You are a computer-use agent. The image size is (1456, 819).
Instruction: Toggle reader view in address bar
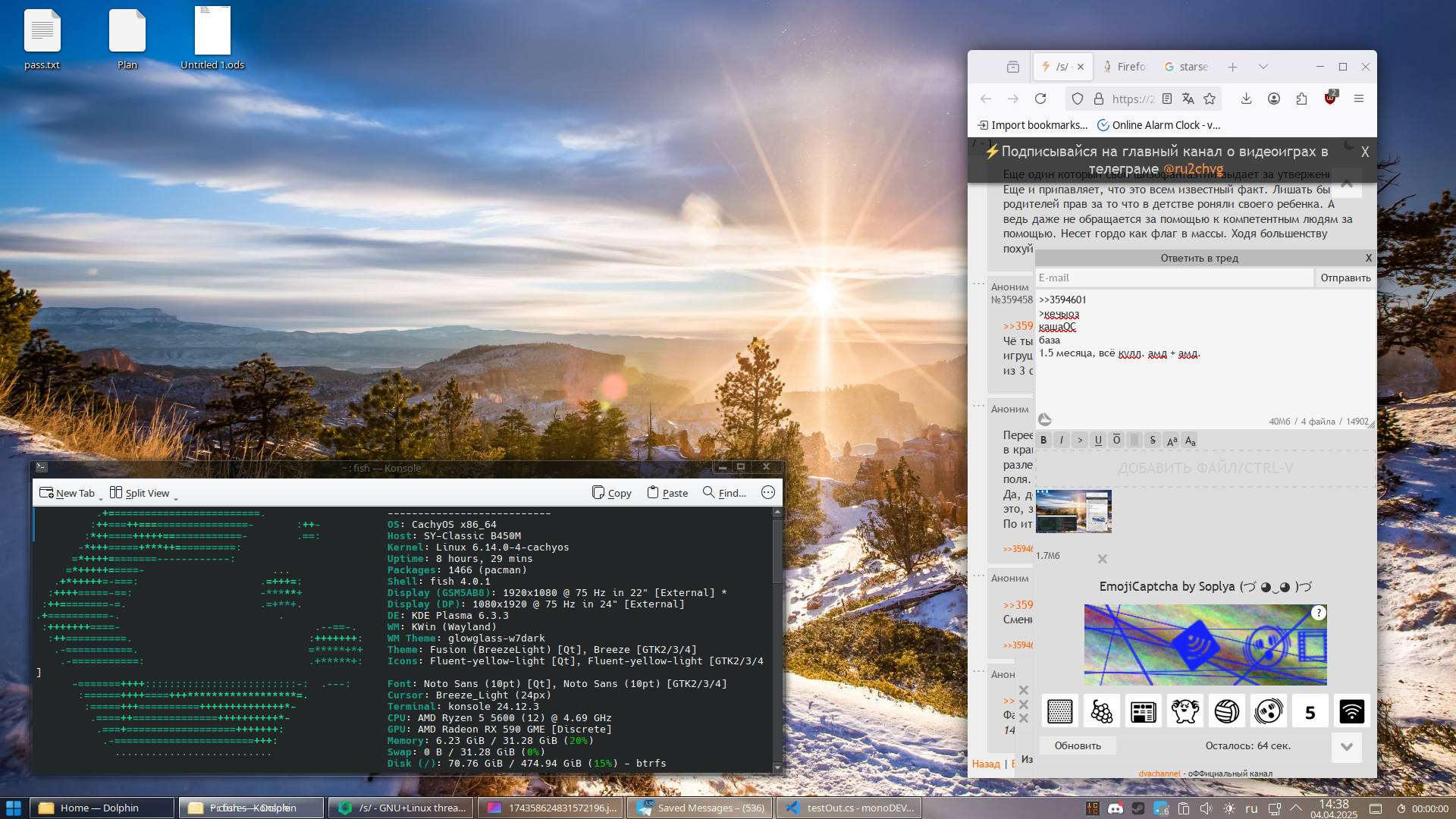pos(1167,99)
